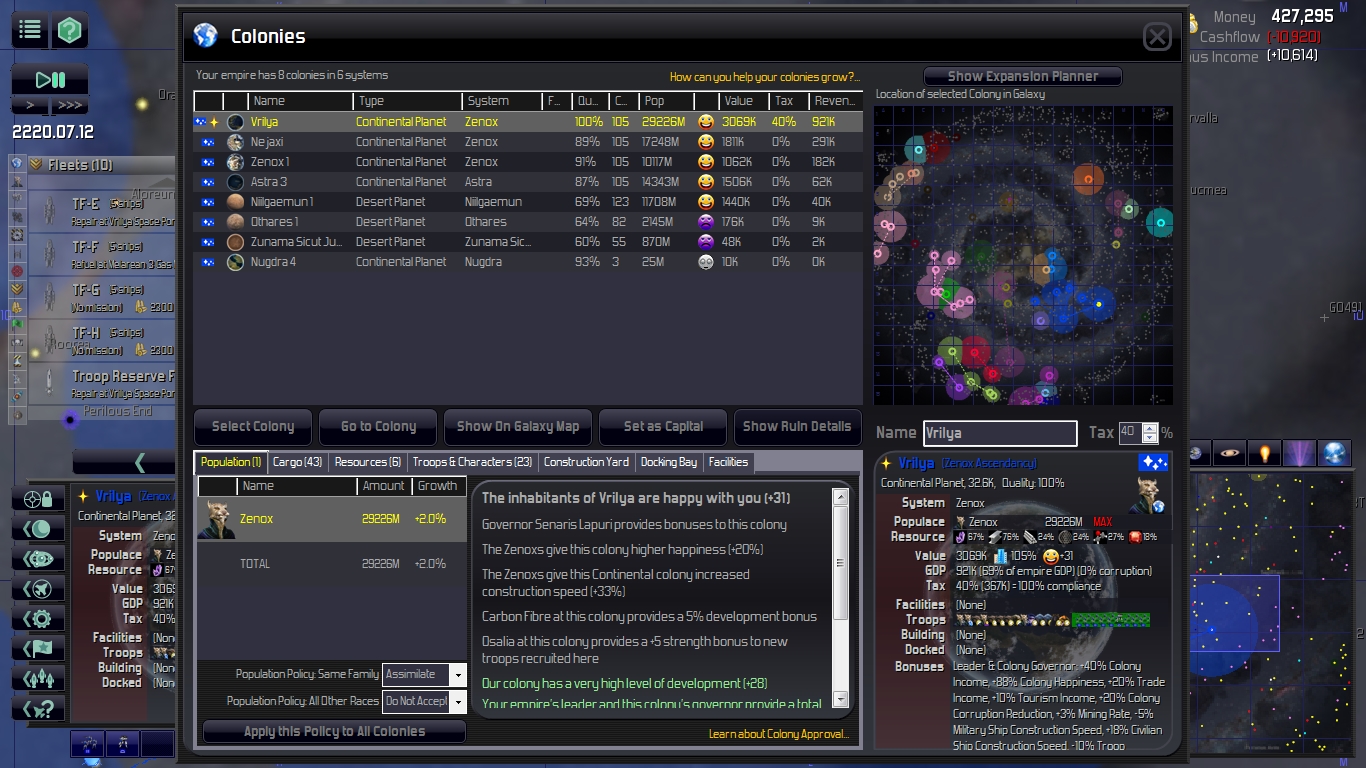Click the Tax rate stepper arrows
Image resolution: width=1366 pixels, height=768 pixels.
[1150, 433]
